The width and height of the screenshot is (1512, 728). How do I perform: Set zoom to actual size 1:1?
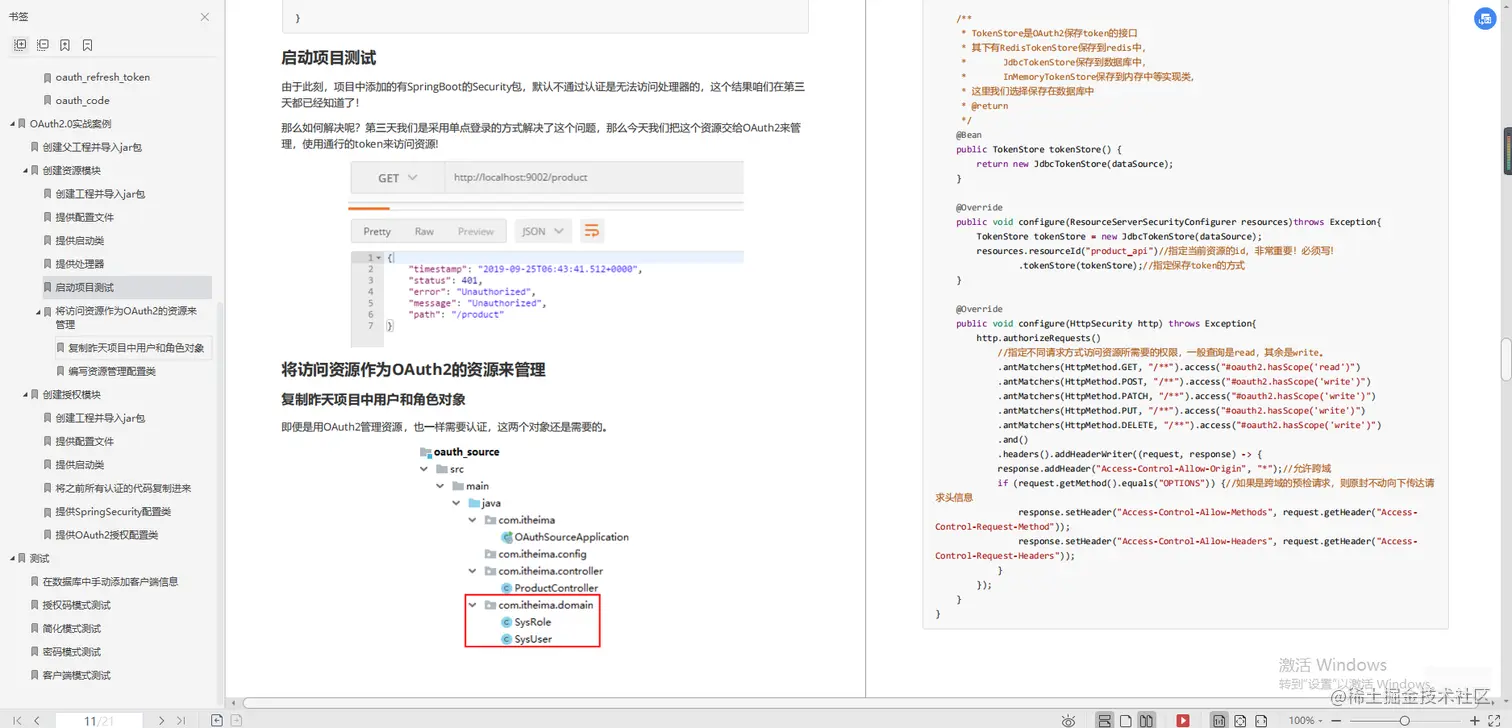1219,721
